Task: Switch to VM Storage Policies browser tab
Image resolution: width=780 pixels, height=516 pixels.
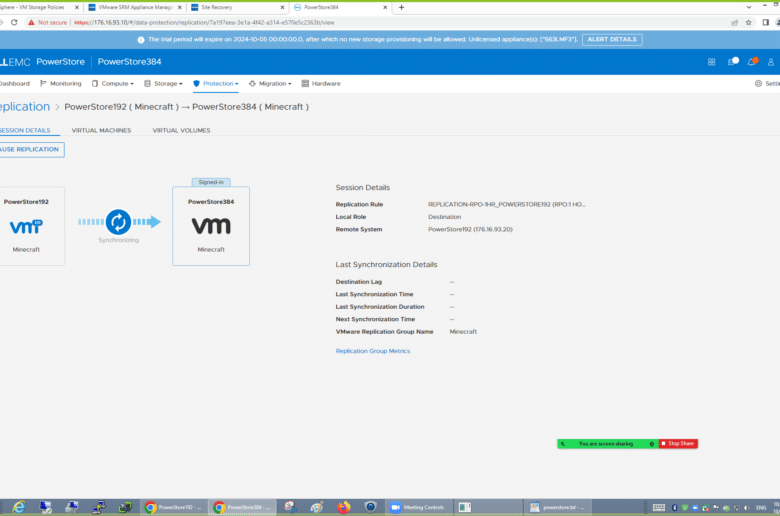Action: [x=35, y=7]
